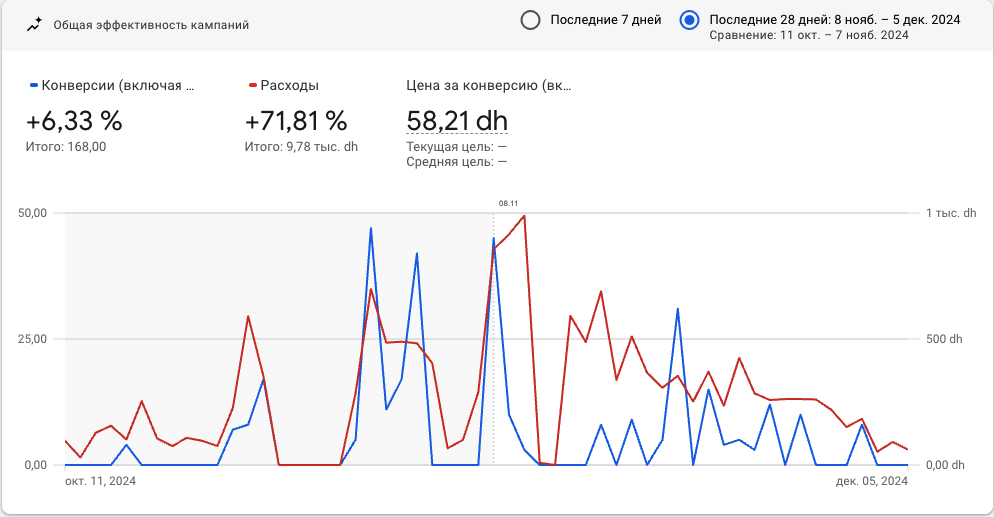994x517 pixels.
Task: Click the "Общая эффективность кампаний" card title
Action: tap(151, 25)
